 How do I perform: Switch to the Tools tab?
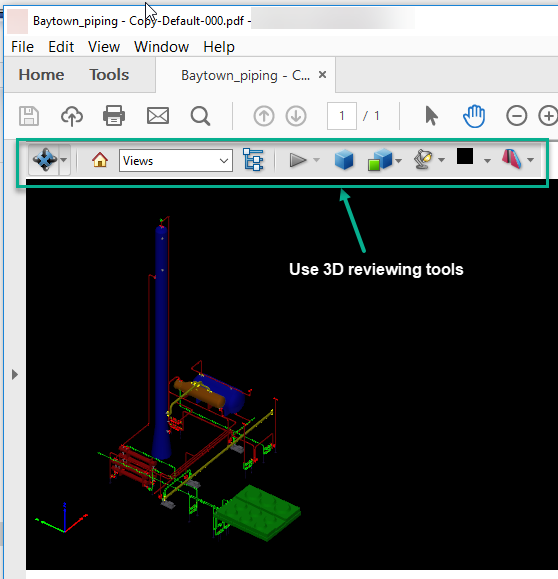(109, 75)
